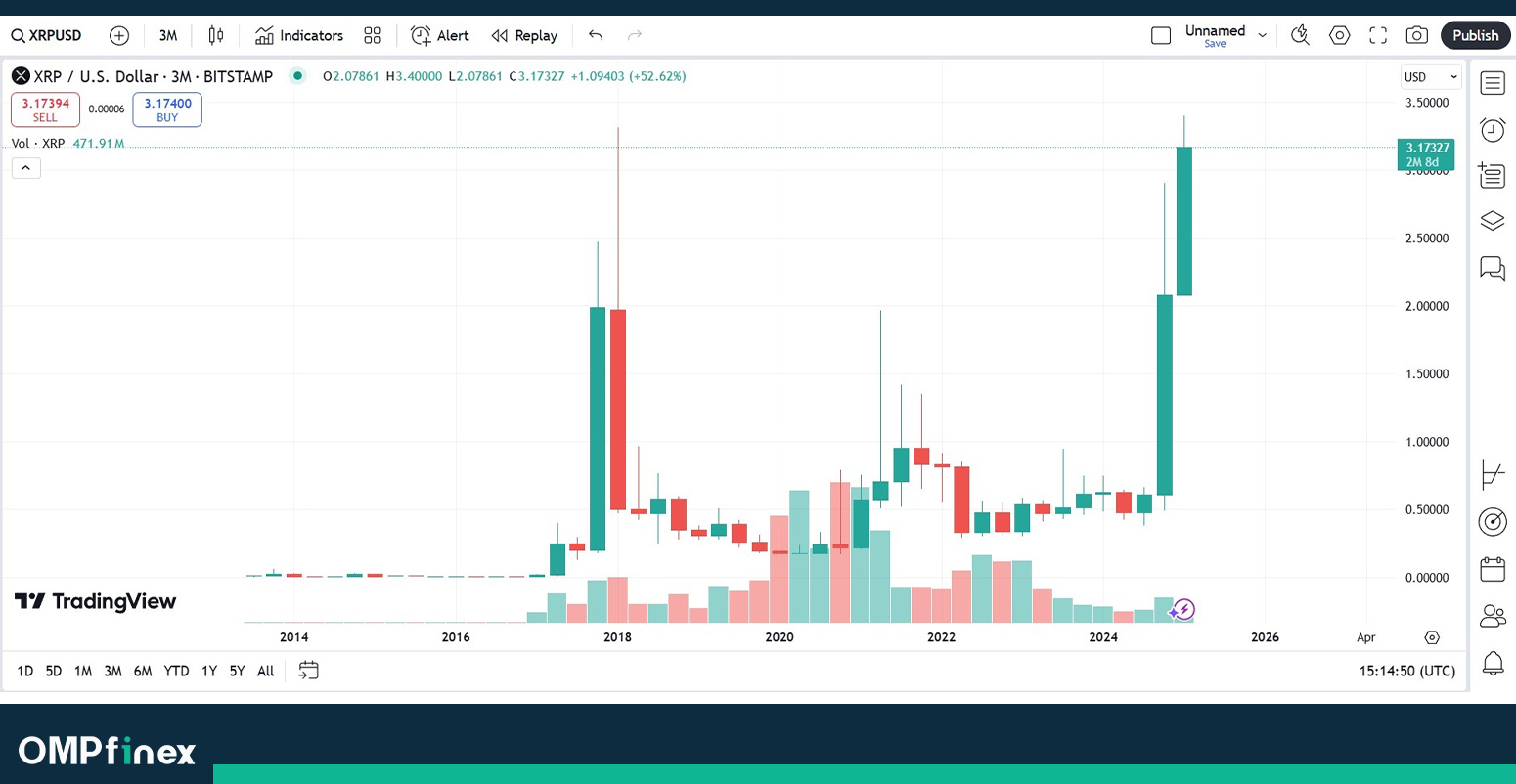Click the red SELL price button
Image resolution: width=1516 pixels, height=784 pixels.
tap(45, 109)
